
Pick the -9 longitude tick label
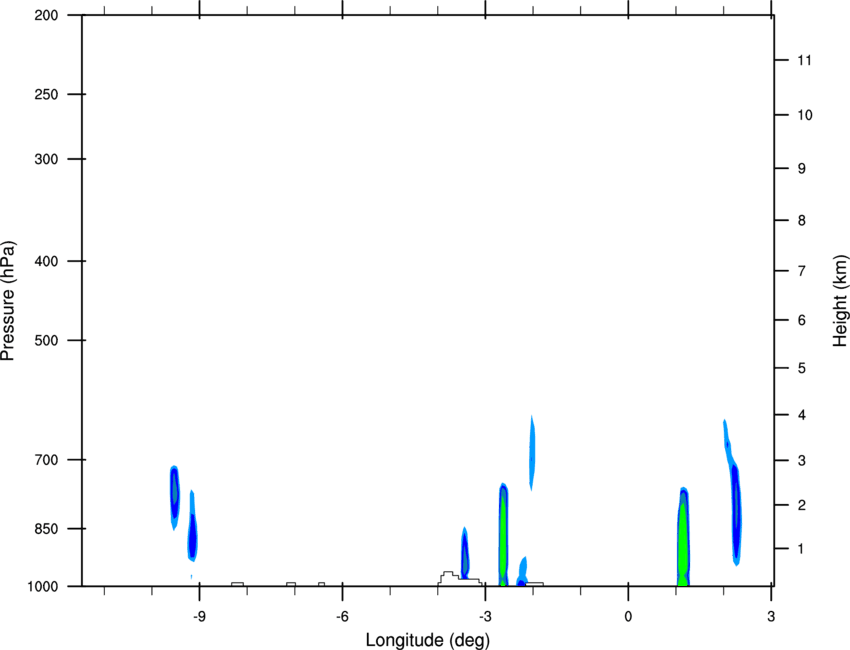pyautogui.click(x=199, y=616)
